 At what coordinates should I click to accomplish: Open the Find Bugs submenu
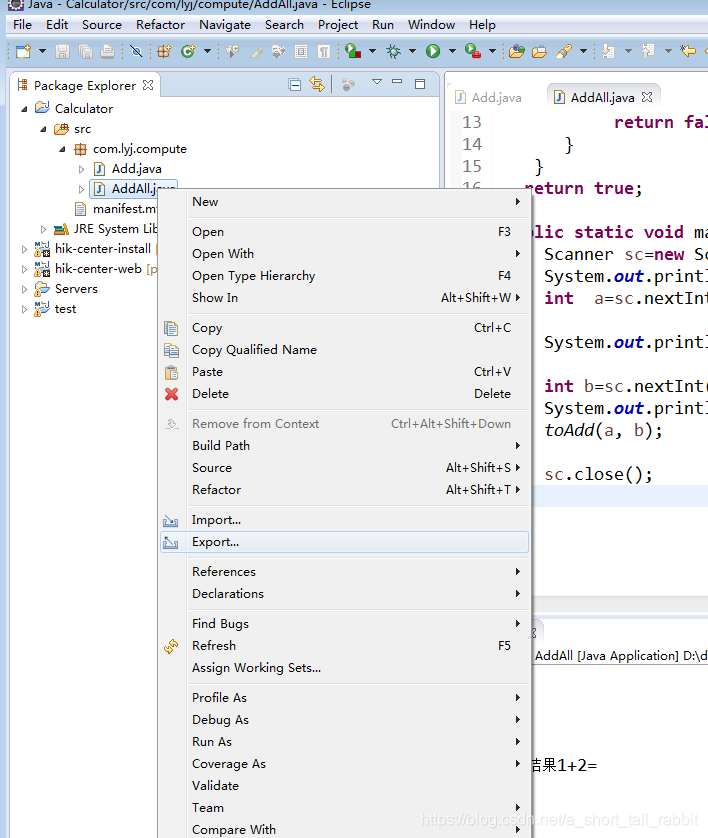coord(345,624)
